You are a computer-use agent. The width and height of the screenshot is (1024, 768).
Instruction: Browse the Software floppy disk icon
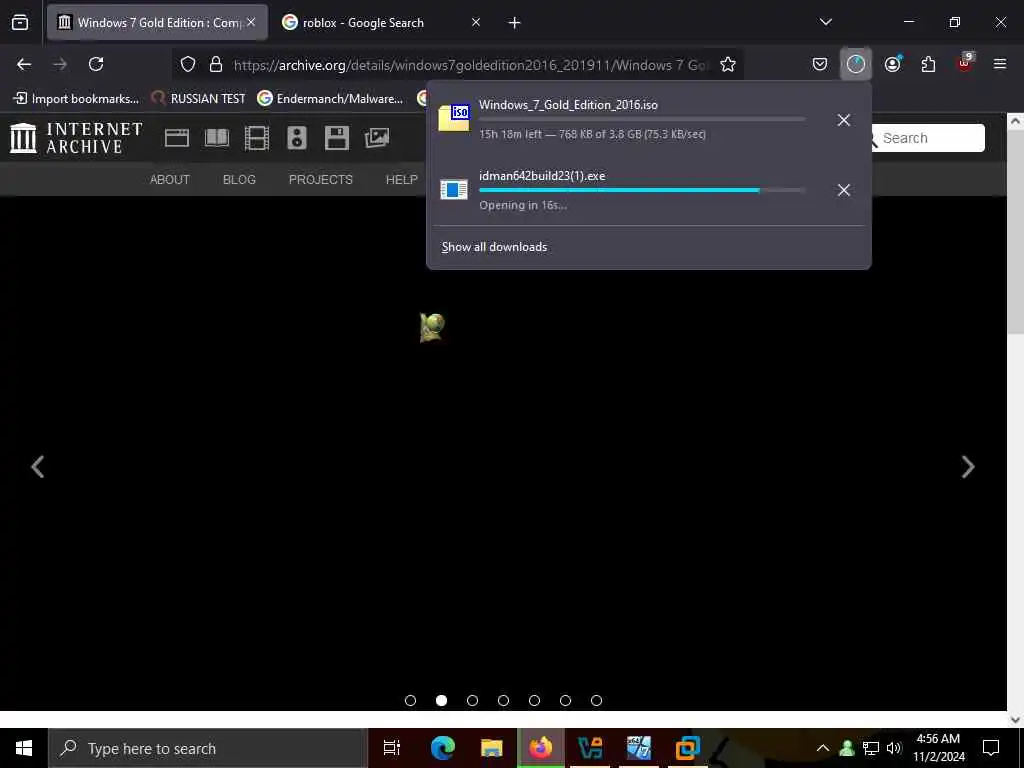click(x=337, y=138)
